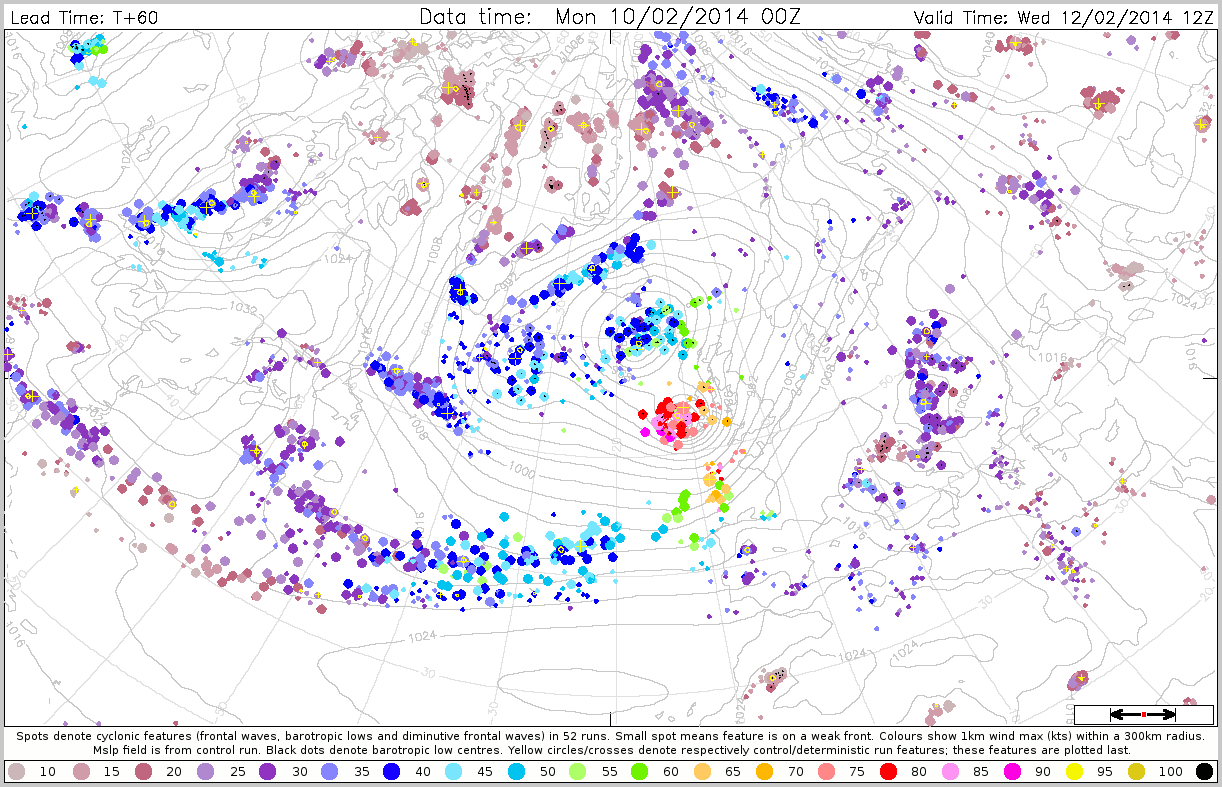Viewport: 1222px width, 787px height.
Task: Click the 'Valid Time: Wed 12/02/2014 12Z' label
Action: (x=1062, y=18)
